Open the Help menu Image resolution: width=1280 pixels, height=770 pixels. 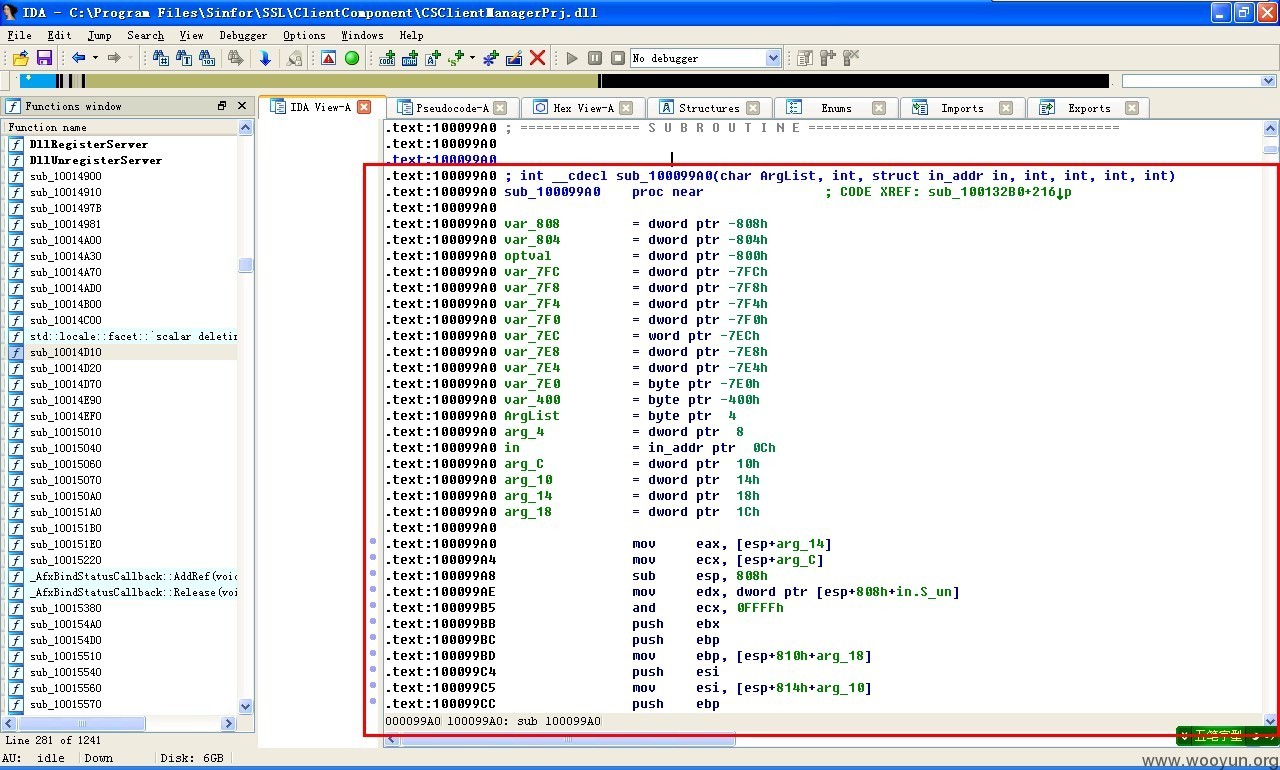point(412,35)
